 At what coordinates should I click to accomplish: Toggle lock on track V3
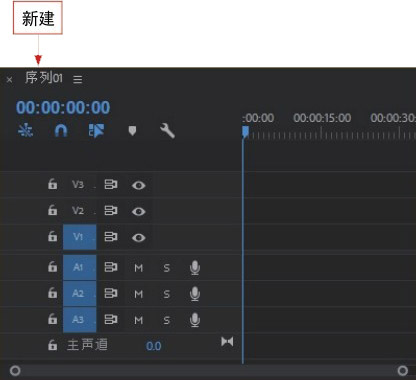coord(52,184)
